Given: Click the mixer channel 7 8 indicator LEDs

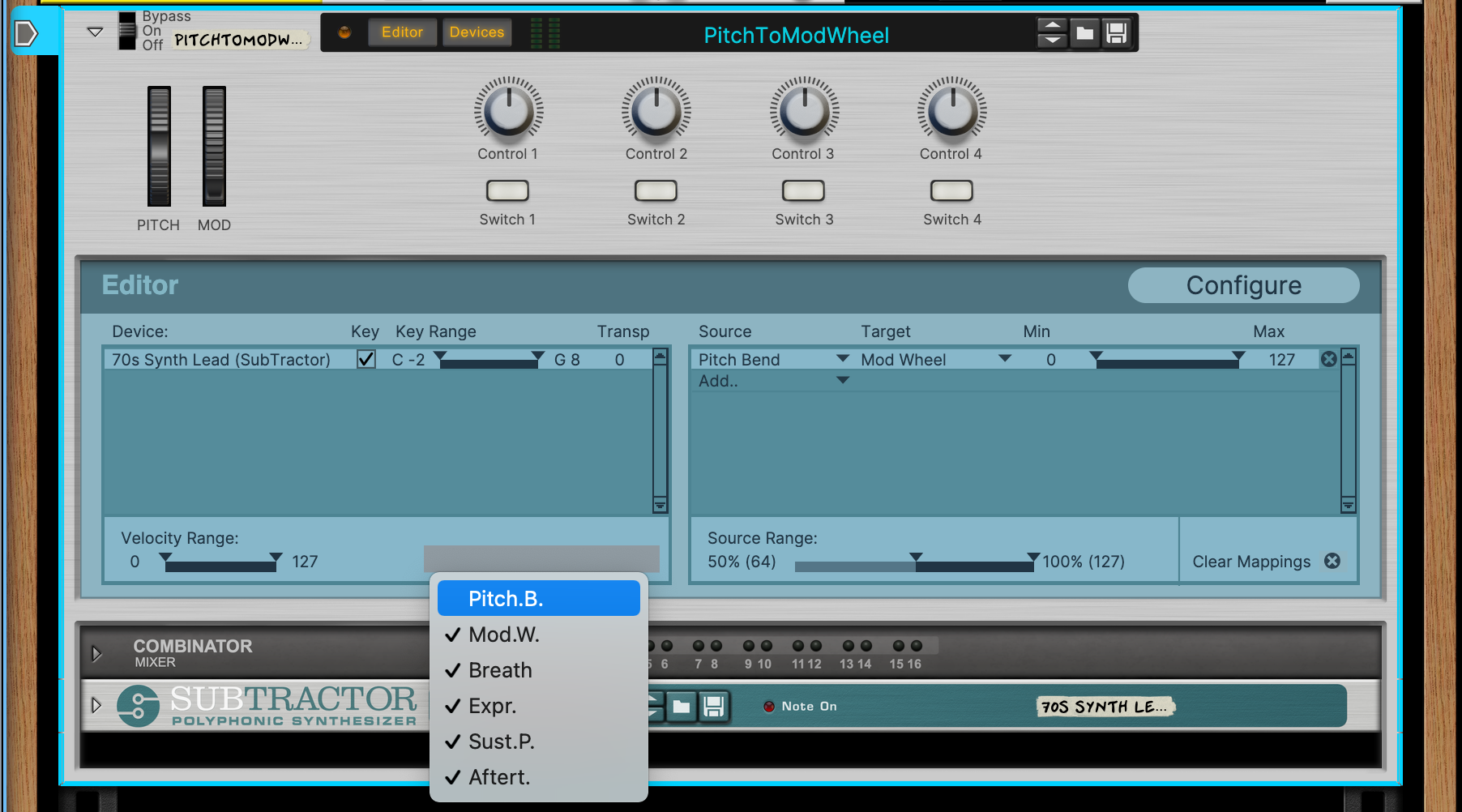Looking at the screenshot, I should 707,646.
